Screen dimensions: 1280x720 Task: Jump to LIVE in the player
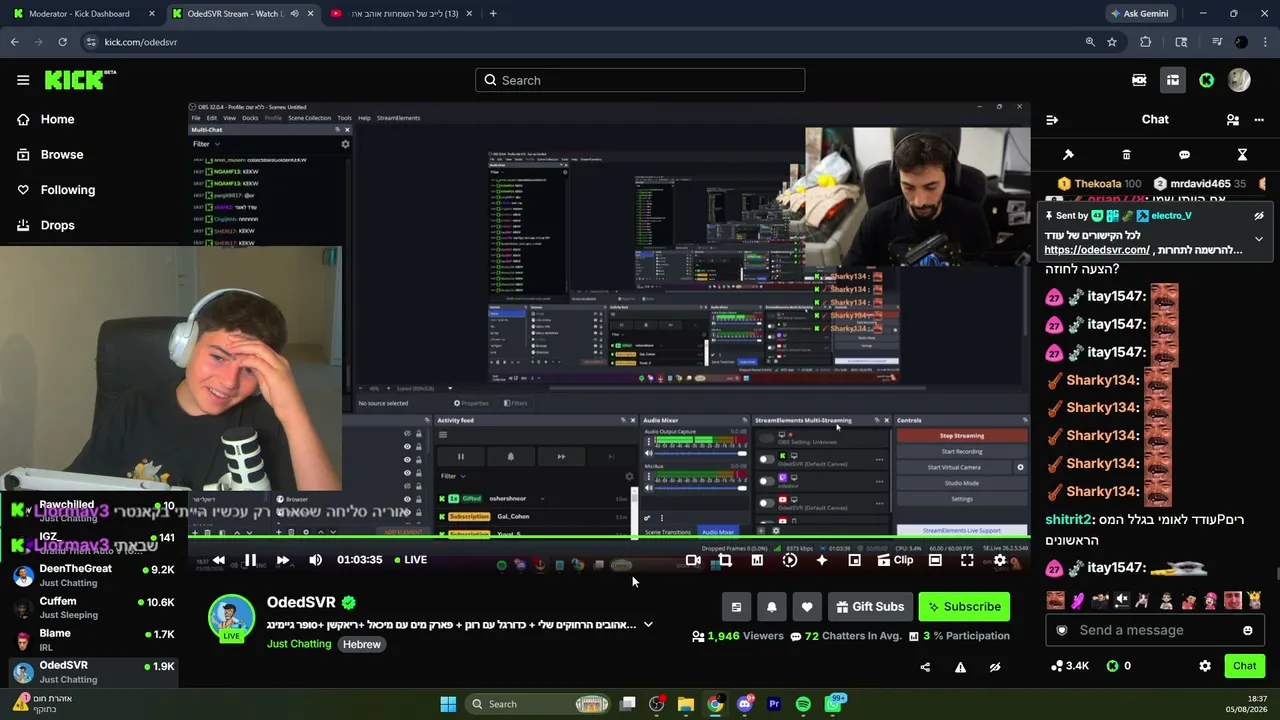tap(410, 560)
